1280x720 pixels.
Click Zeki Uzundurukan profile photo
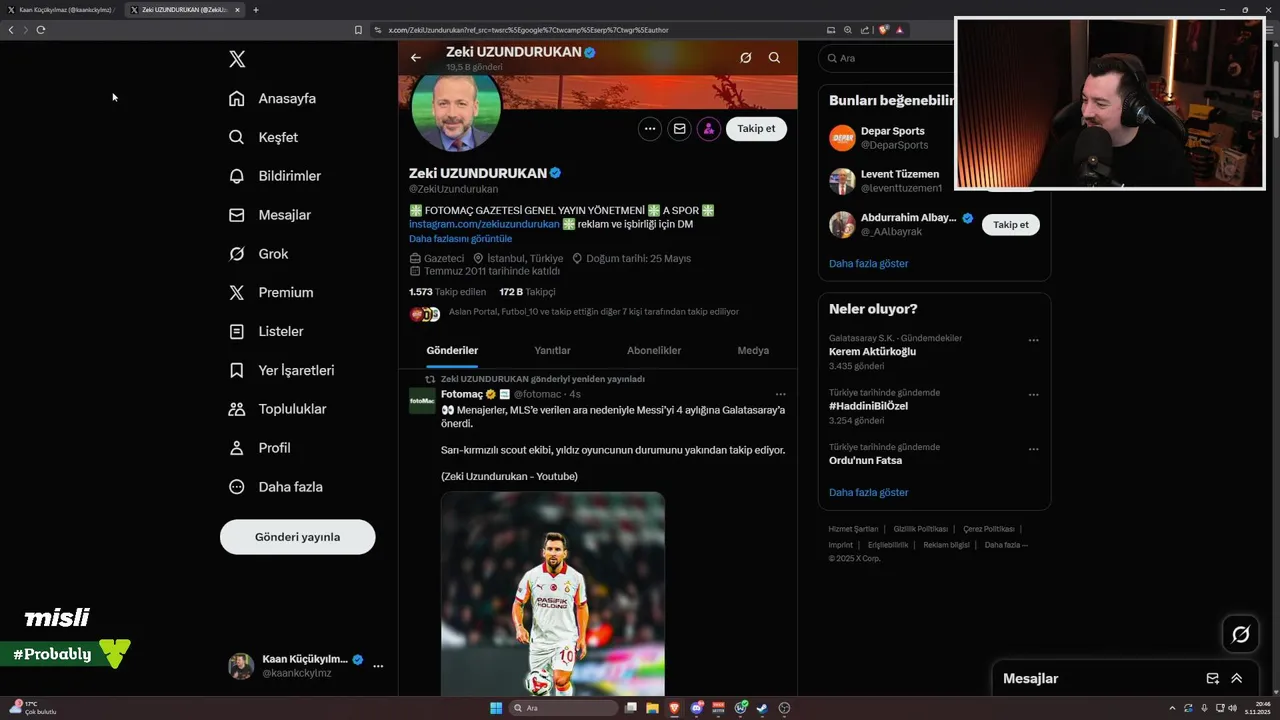click(456, 109)
